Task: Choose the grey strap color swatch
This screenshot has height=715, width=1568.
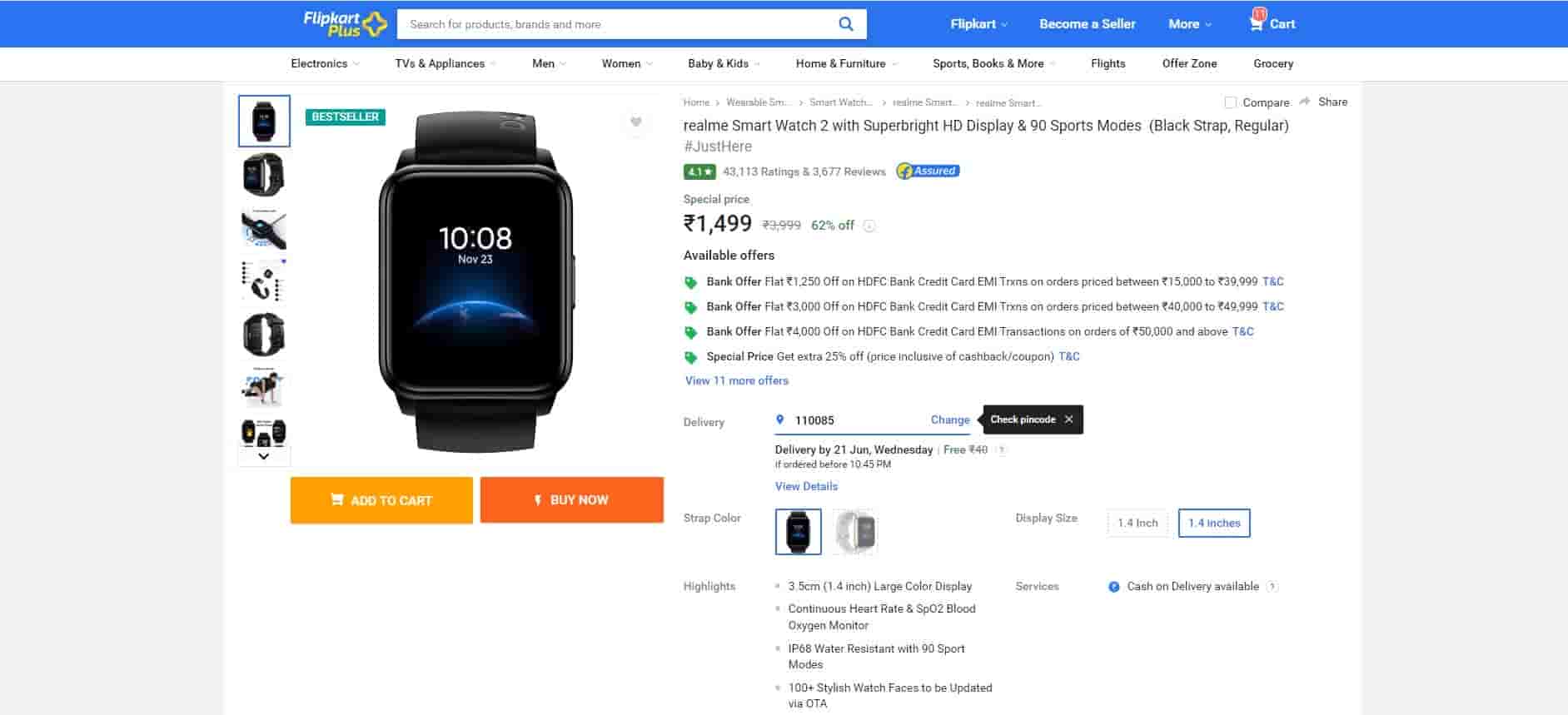Action: click(x=855, y=531)
